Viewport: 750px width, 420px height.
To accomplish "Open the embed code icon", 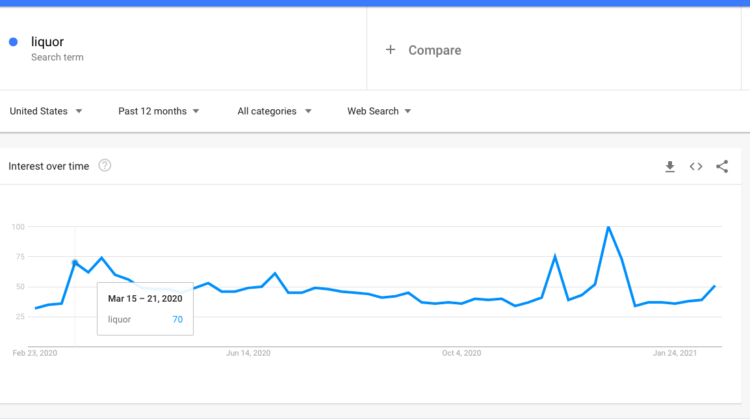I will pos(696,167).
